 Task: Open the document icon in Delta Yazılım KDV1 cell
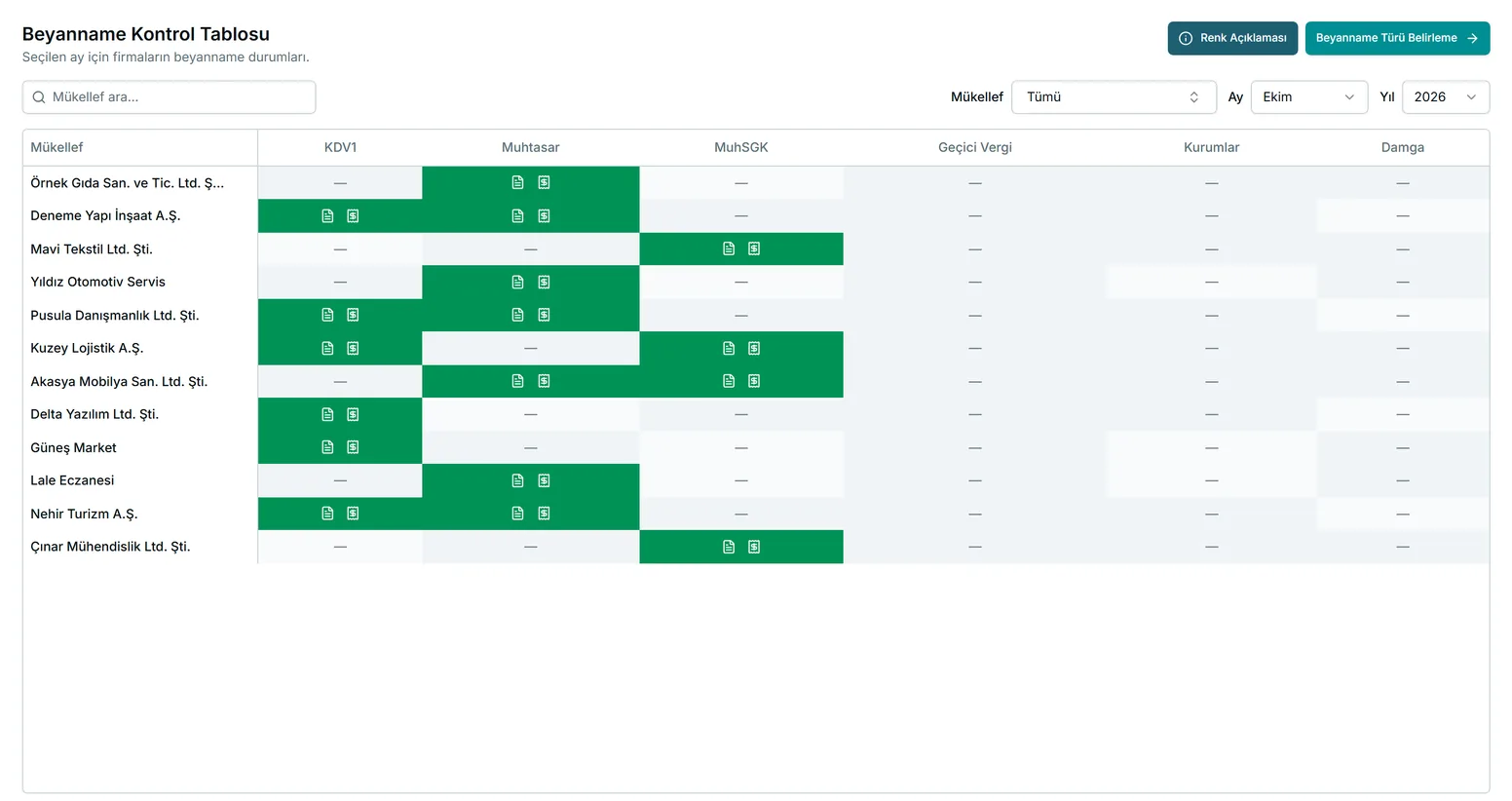(x=327, y=414)
